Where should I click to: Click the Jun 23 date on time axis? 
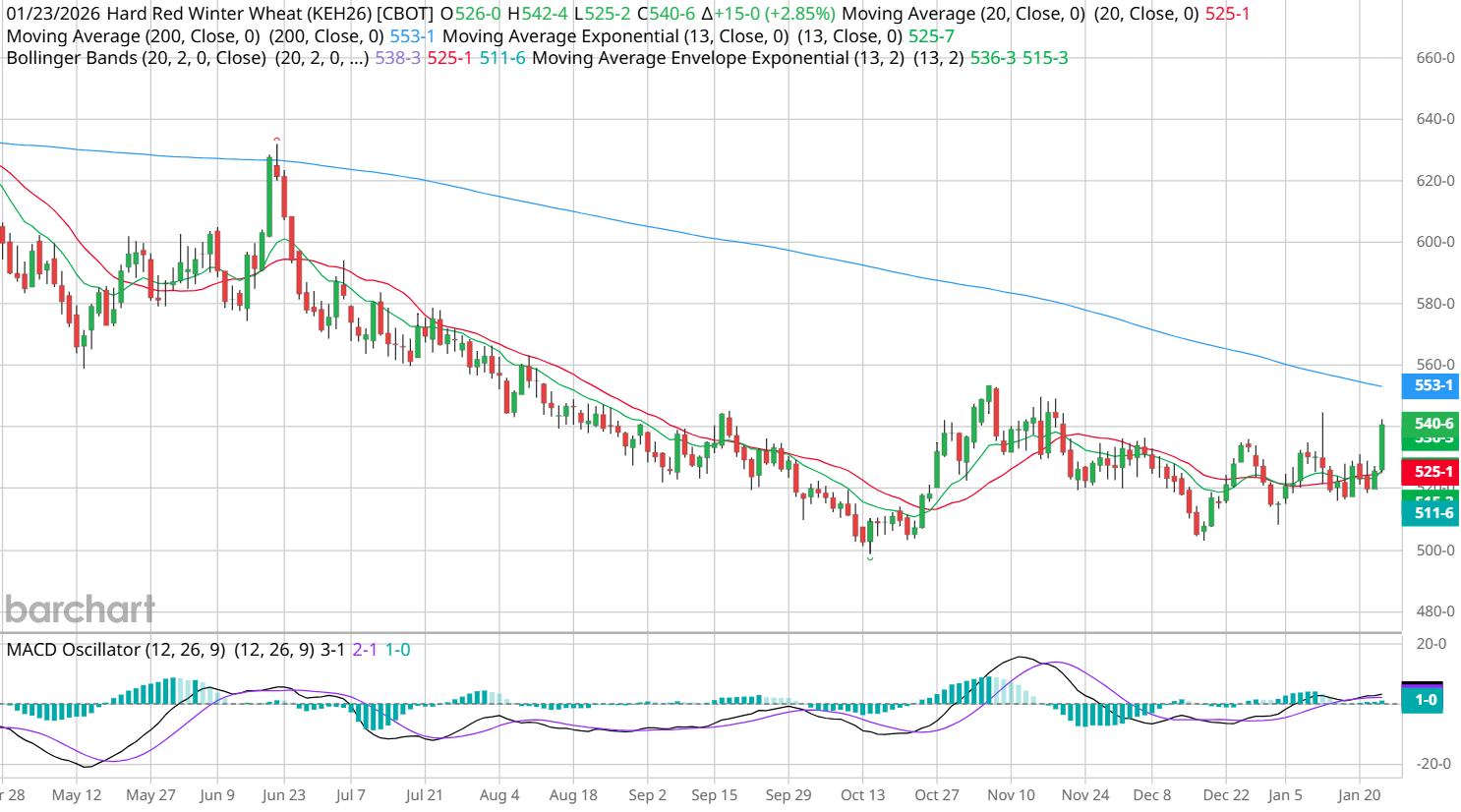[x=283, y=794]
